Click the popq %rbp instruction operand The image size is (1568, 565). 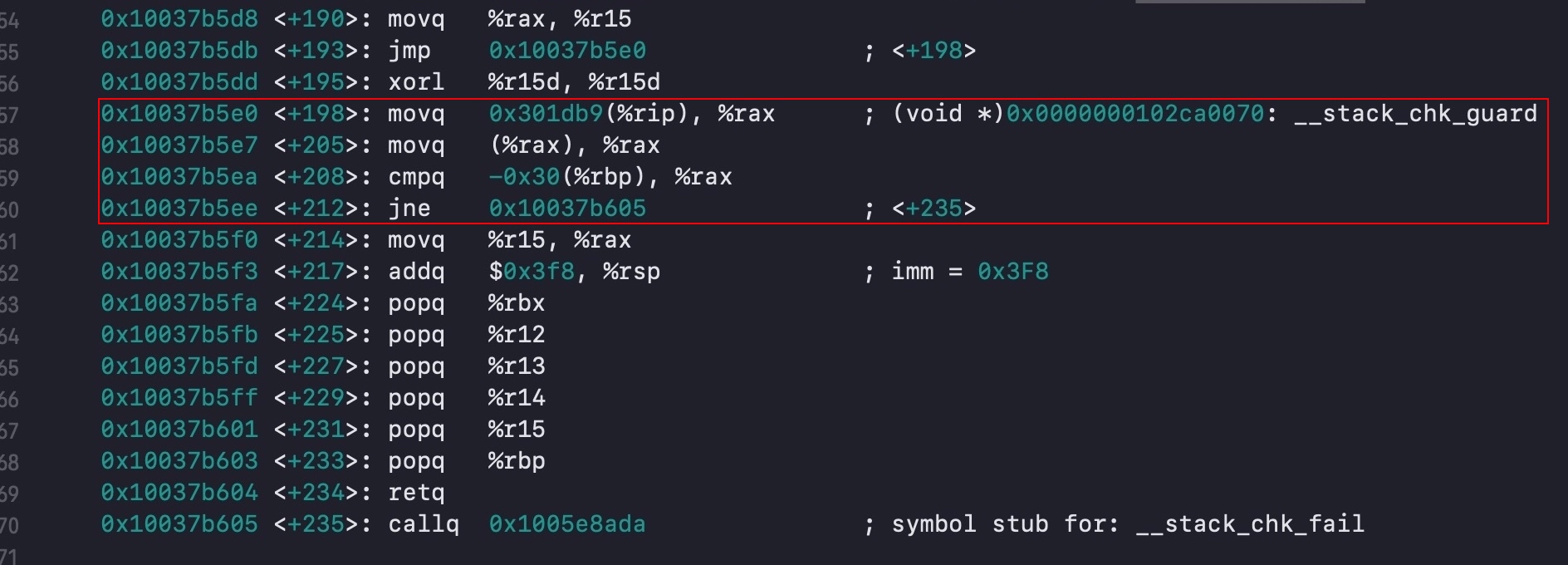click(517, 462)
